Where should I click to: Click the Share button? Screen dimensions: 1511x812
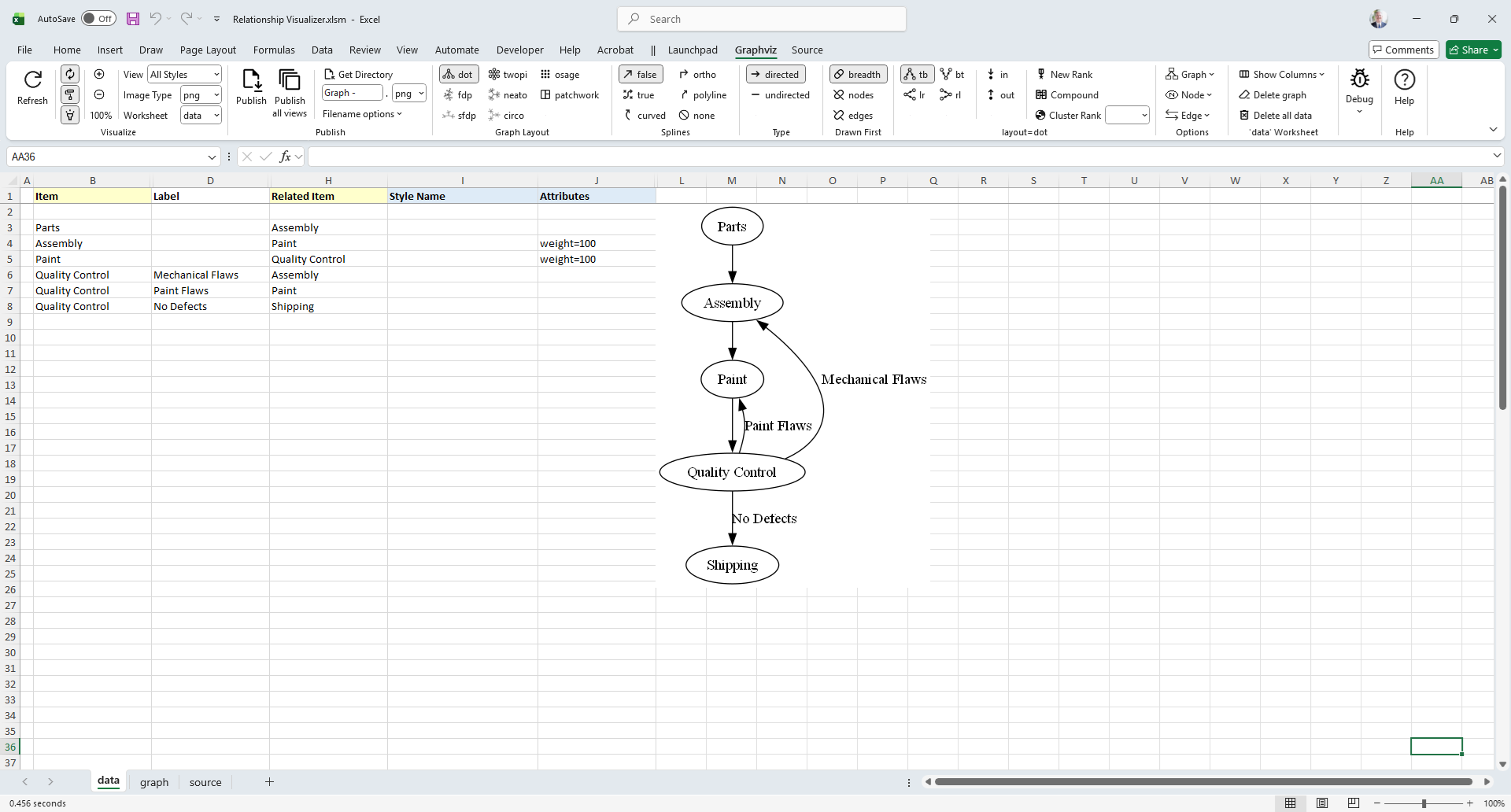coord(1473,50)
